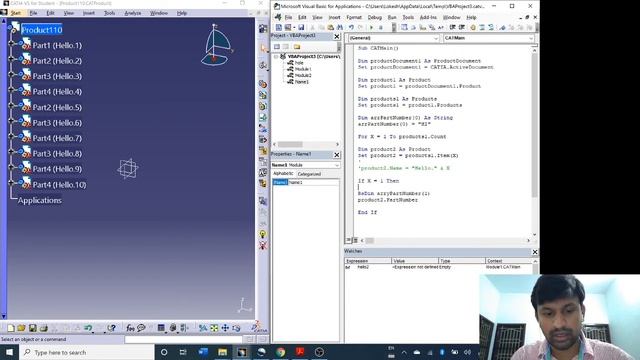This screenshot has width=640, height=360.
Task: Click the Uncomment Block icon in Edit toolbar
Action: tap(491, 27)
